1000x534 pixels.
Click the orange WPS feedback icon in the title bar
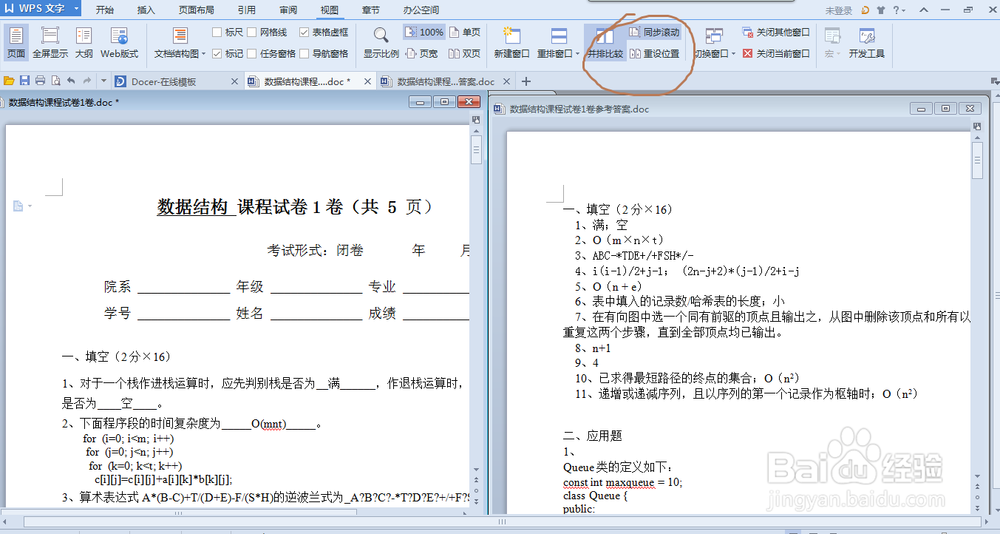865,10
